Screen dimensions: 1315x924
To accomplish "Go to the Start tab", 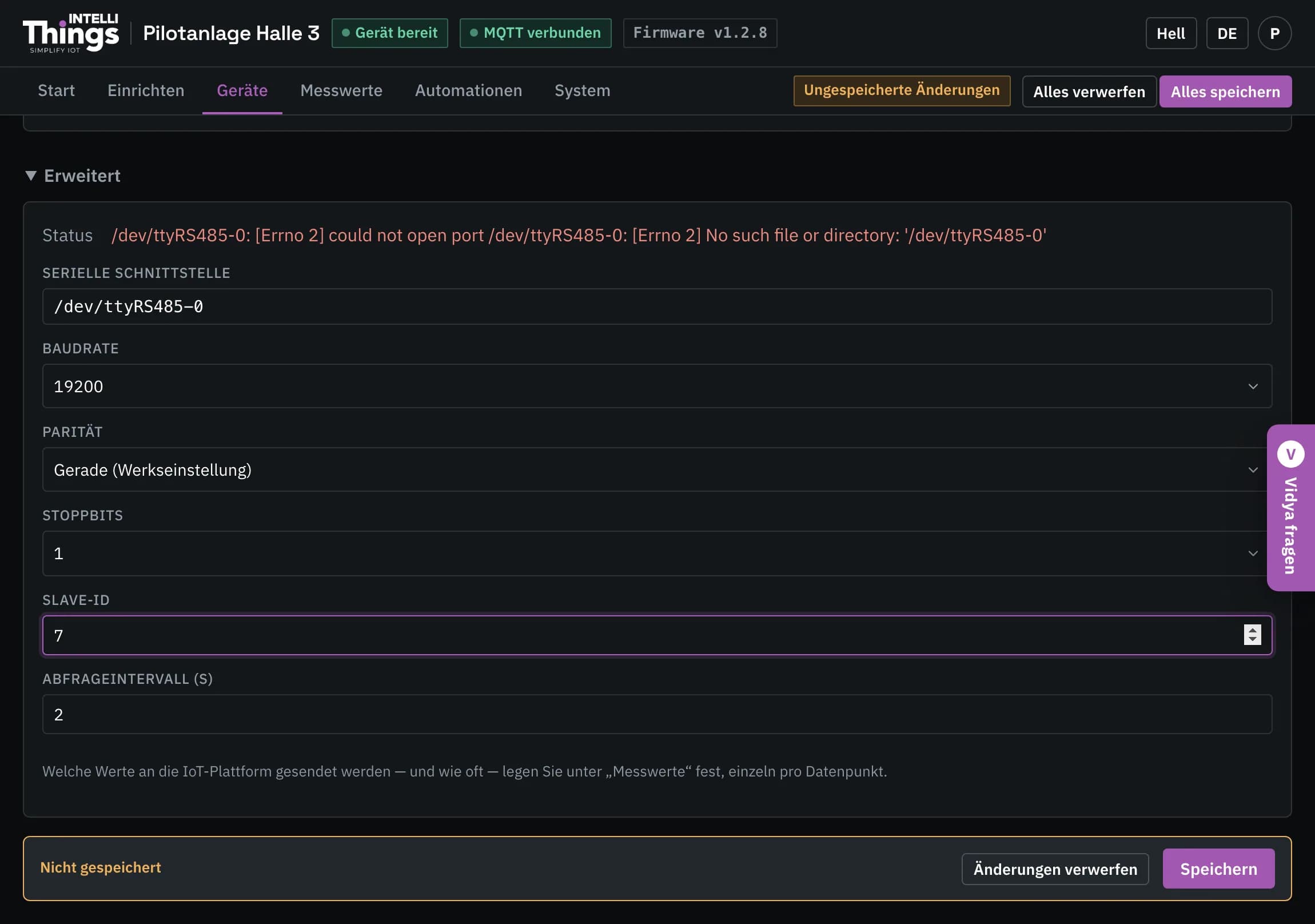I will [x=56, y=90].
